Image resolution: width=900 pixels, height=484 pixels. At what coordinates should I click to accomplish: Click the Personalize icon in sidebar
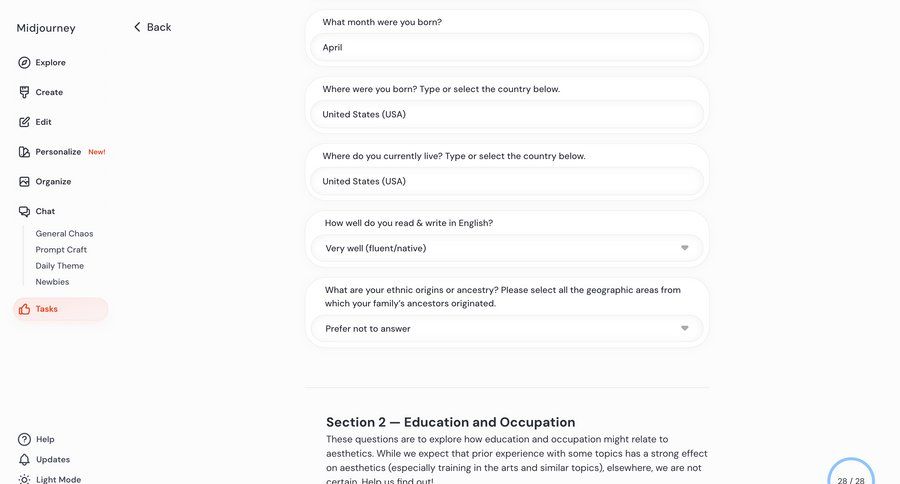pos(24,152)
